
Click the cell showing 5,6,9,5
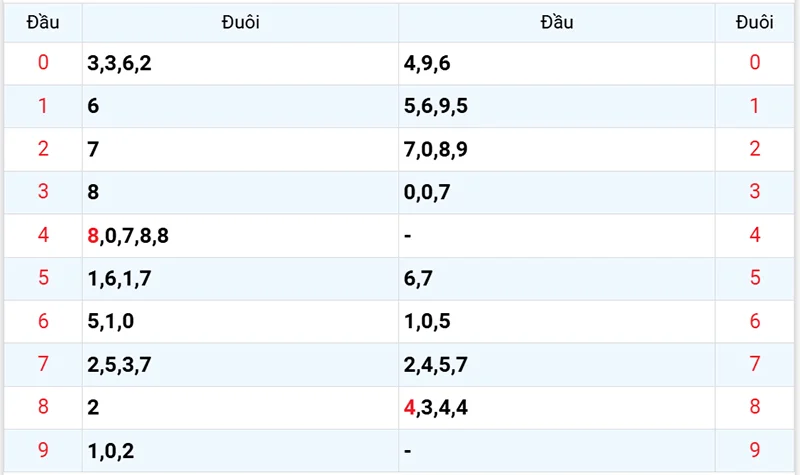tap(436, 107)
